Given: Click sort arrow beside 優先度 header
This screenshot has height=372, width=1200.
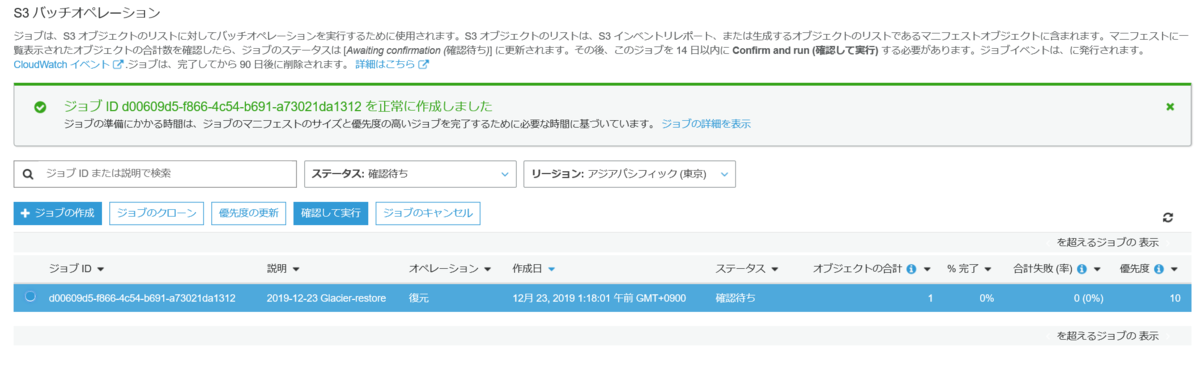Looking at the screenshot, I should (x=1173, y=269).
